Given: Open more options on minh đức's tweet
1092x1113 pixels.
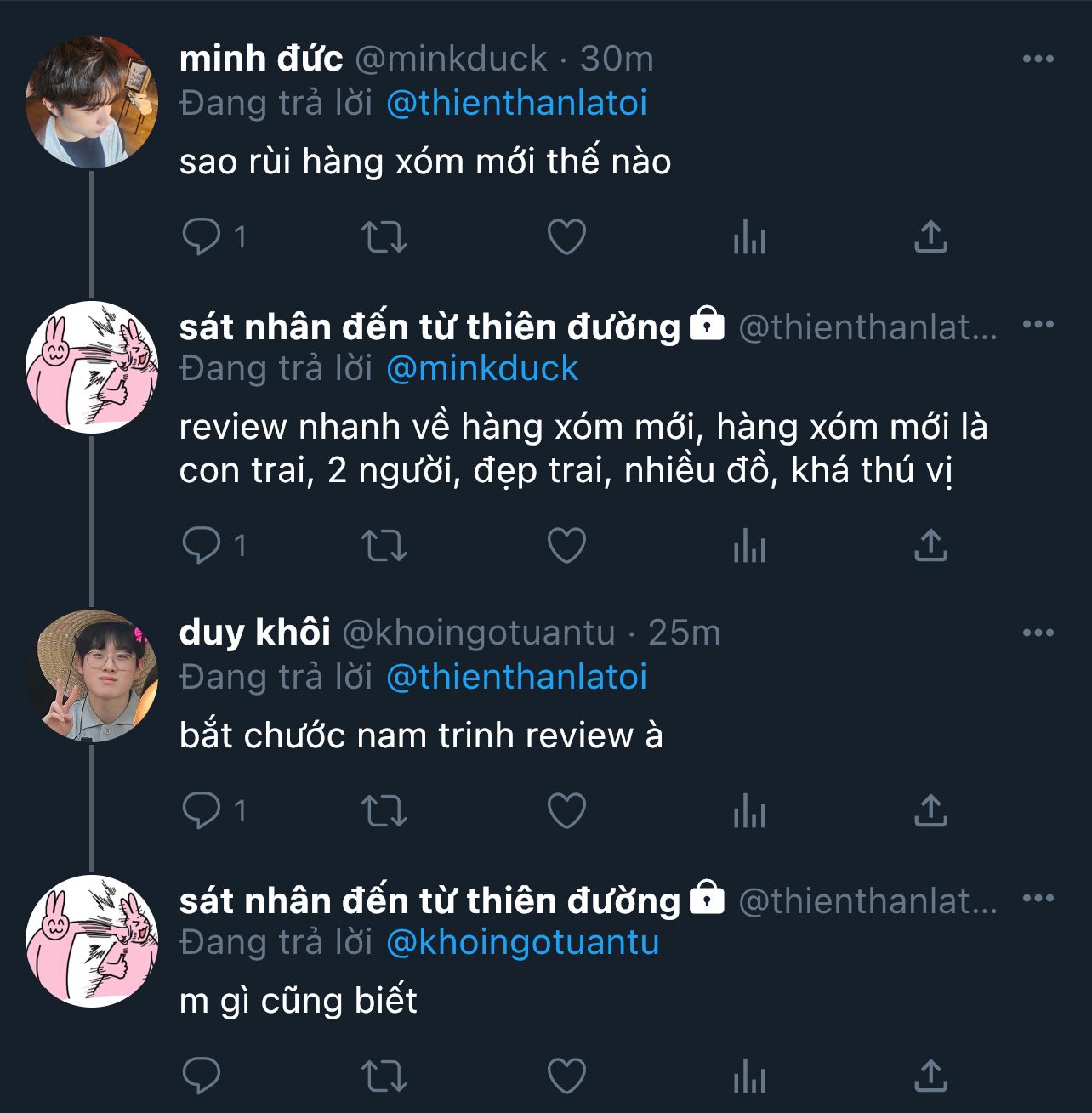Looking at the screenshot, I should tap(1038, 60).
